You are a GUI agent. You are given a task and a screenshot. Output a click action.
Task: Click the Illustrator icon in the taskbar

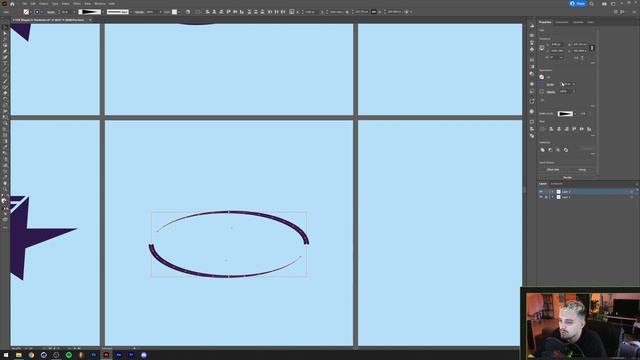tap(106, 355)
